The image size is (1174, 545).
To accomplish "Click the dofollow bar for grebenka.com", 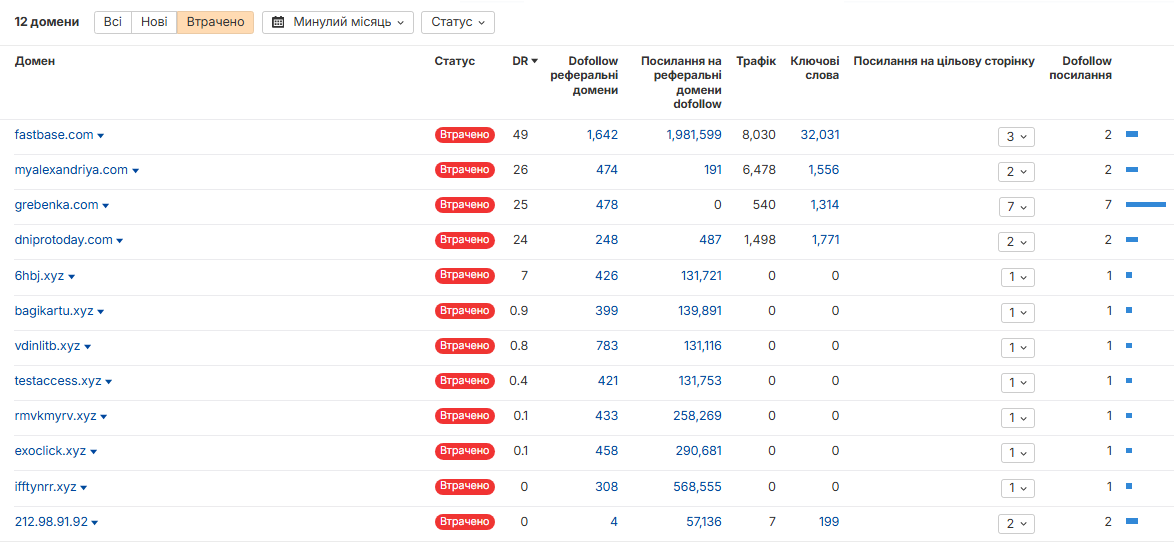I will coord(1145,205).
